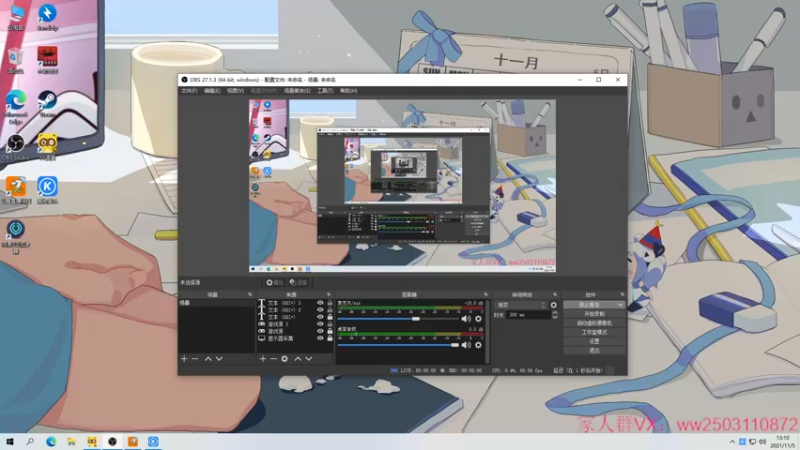The height and width of the screenshot is (450, 800).
Task: Pop out the controls dock icon
Action: coord(622,294)
